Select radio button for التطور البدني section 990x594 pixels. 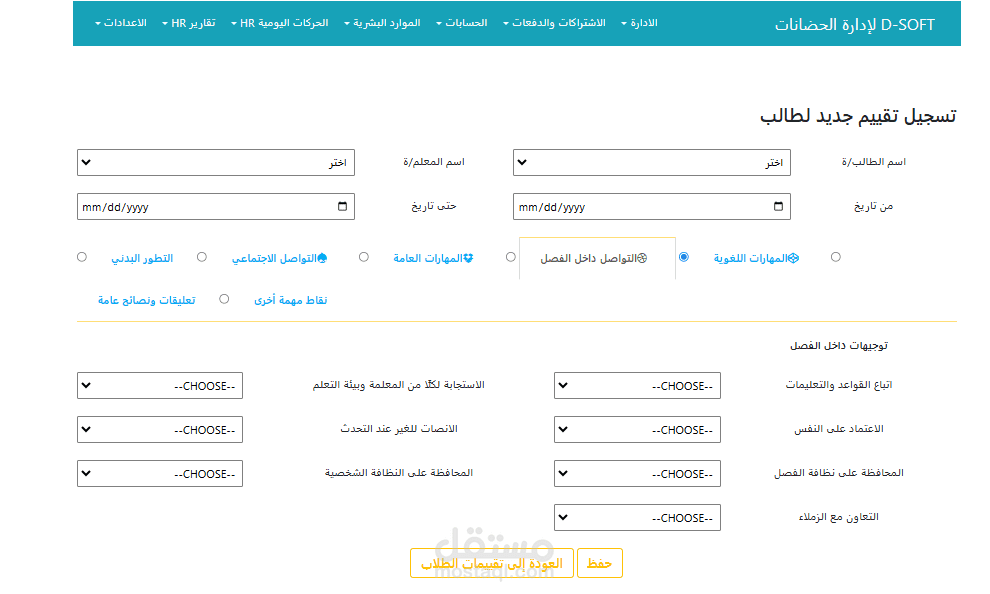pyautogui.click(x=201, y=257)
